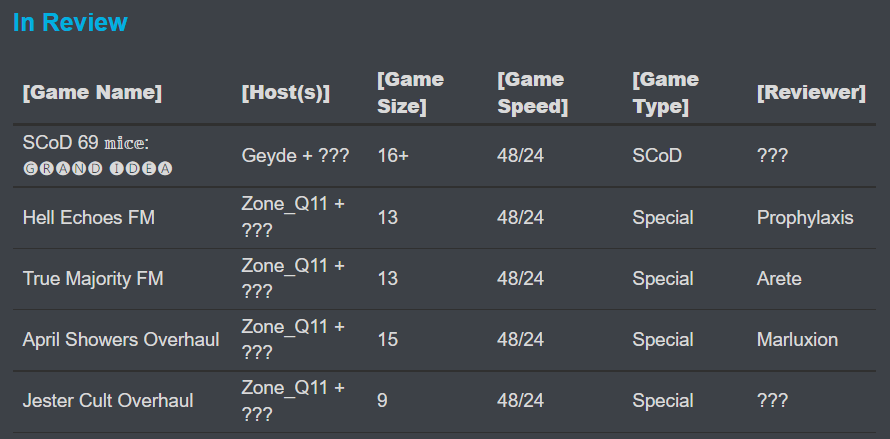The height and width of the screenshot is (439, 890).
Task: Click the 16+ game size cell
Action: (x=393, y=156)
